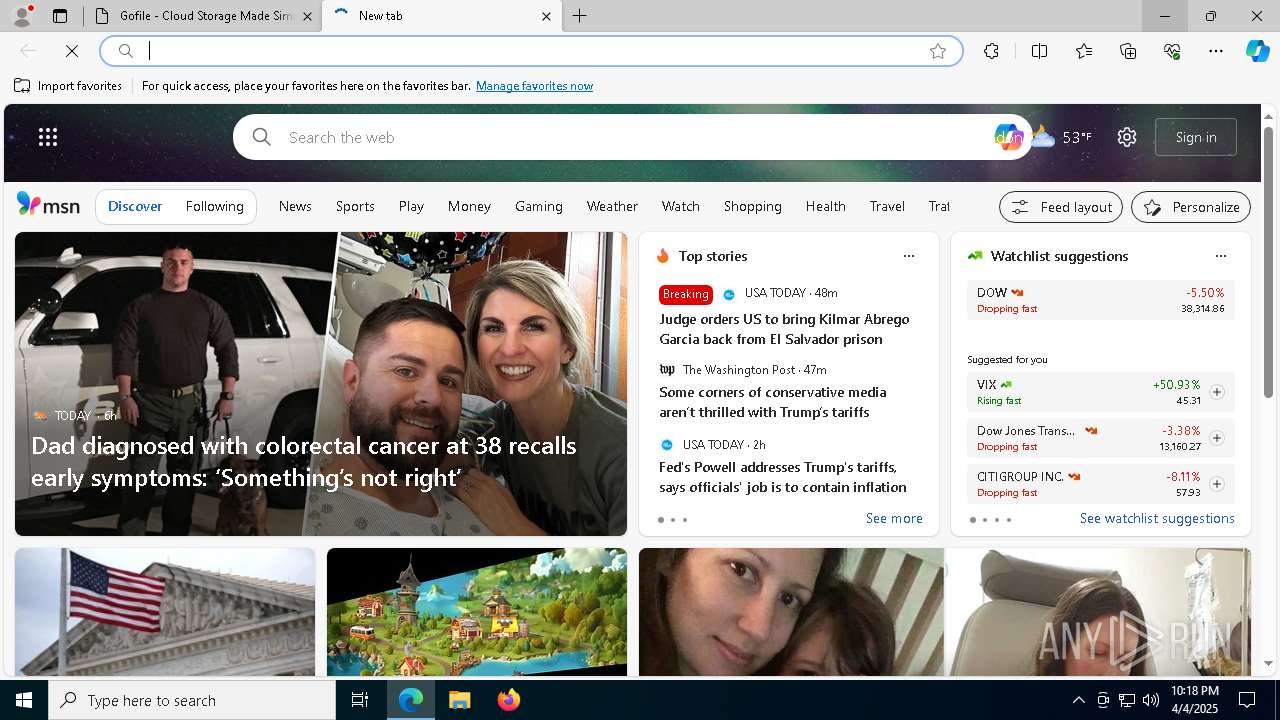Open the Windows Start menu
Viewport: 1280px width, 720px height.
[x=24, y=700]
